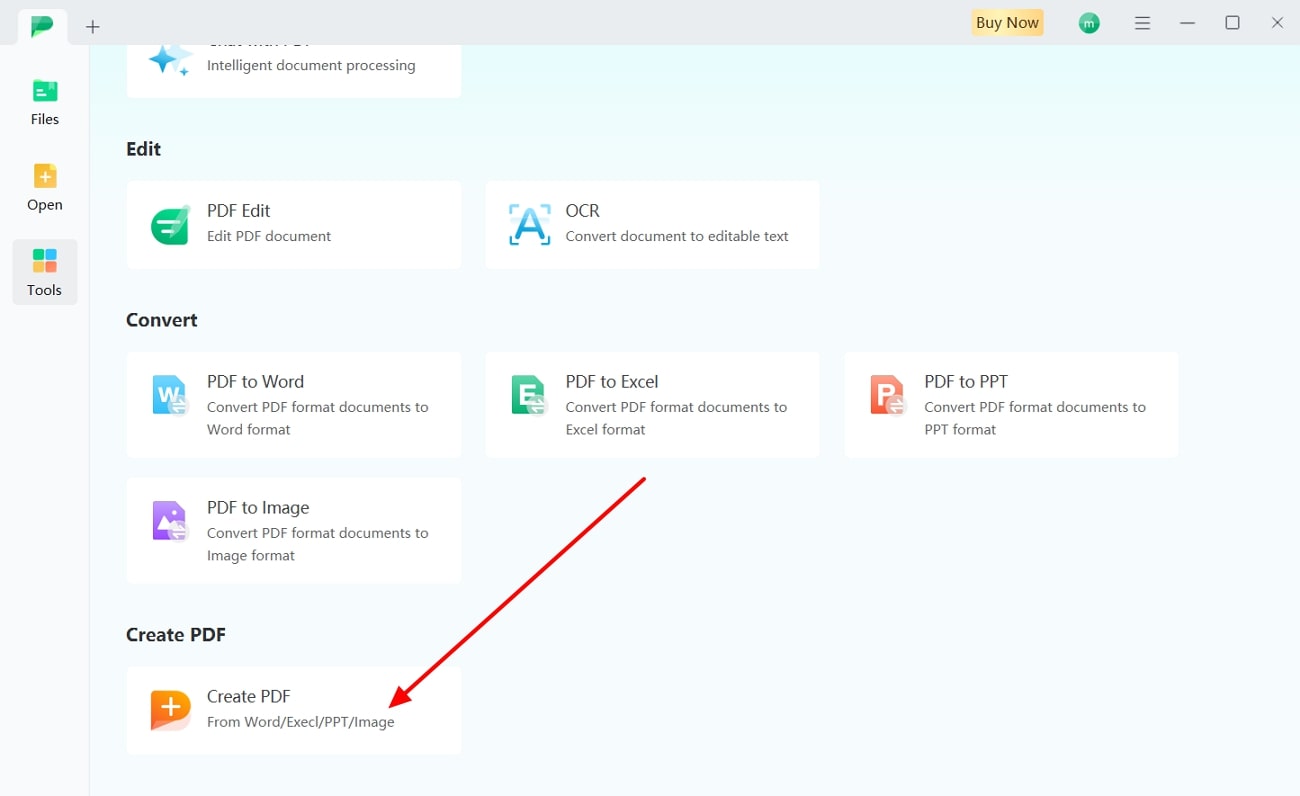Open the hamburger menu
The width and height of the screenshot is (1300, 796).
(1142, 23)
